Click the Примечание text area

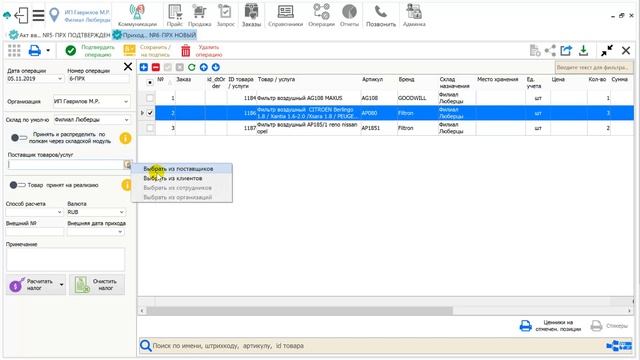point(65,259)
